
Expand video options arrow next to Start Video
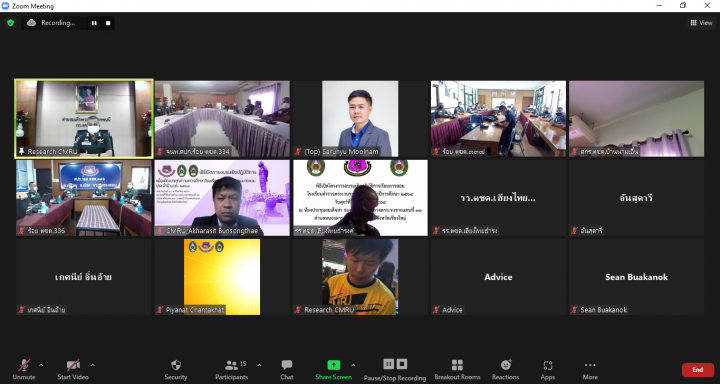coord(93,365)
